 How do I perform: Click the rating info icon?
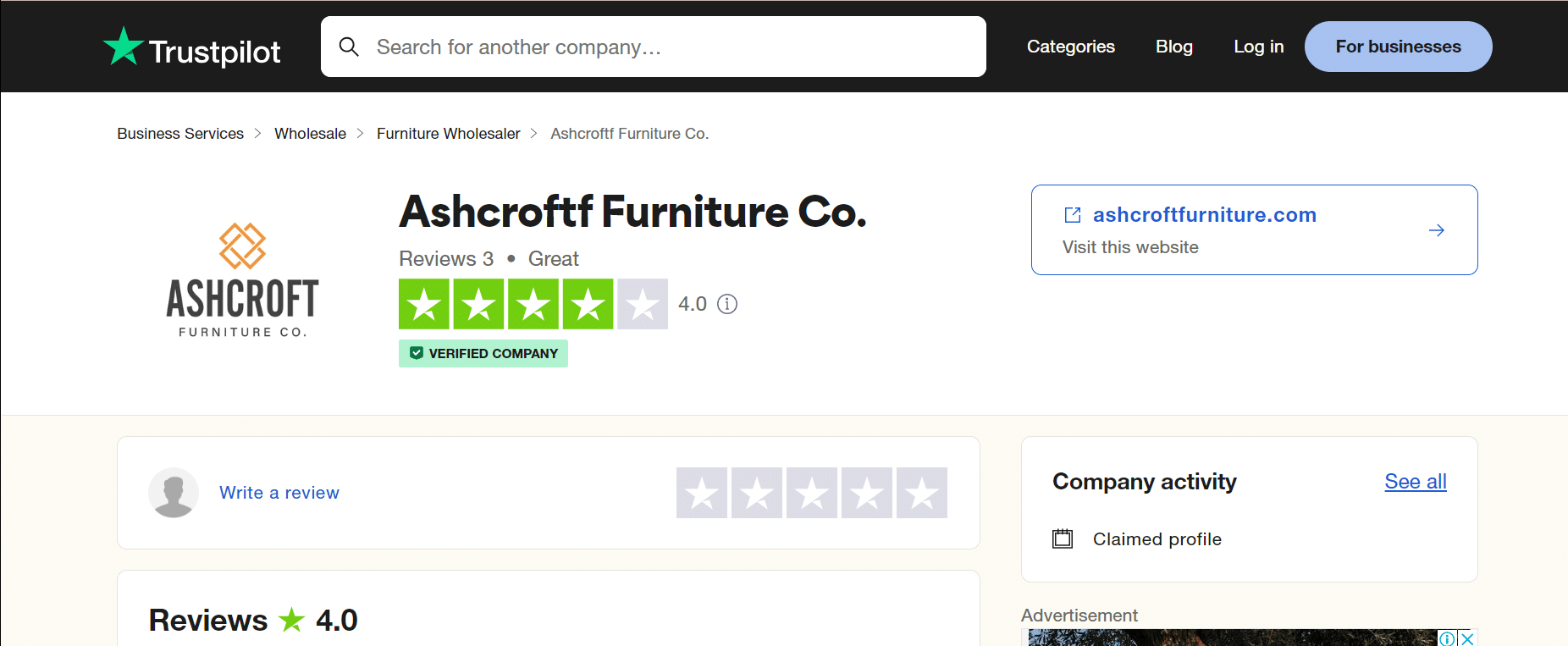(x=727, y=304)
